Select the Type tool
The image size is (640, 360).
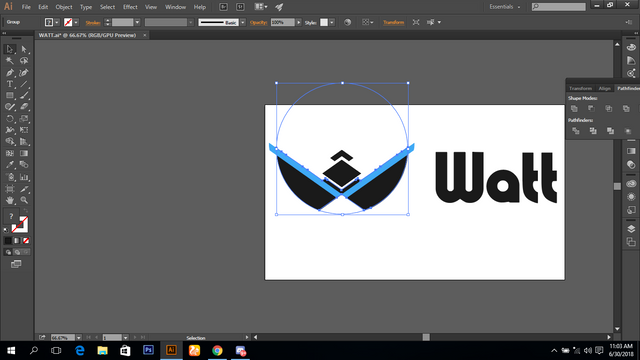(9, 84)
